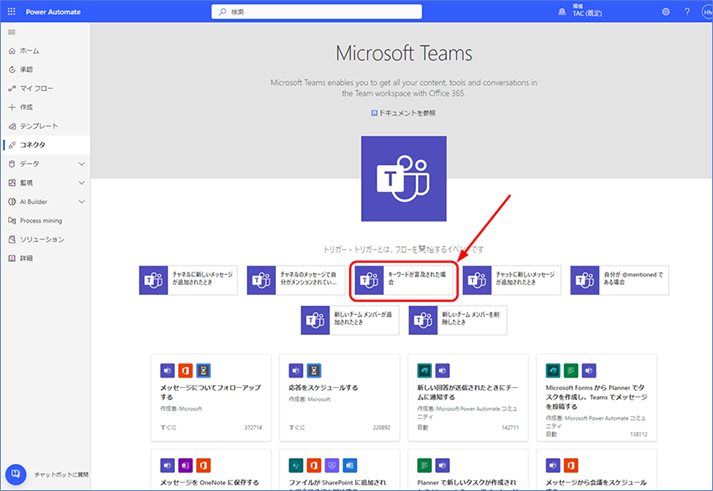
Task: Open template ファイルが SharePoint に追加され
Action: [x=340, y=470]
